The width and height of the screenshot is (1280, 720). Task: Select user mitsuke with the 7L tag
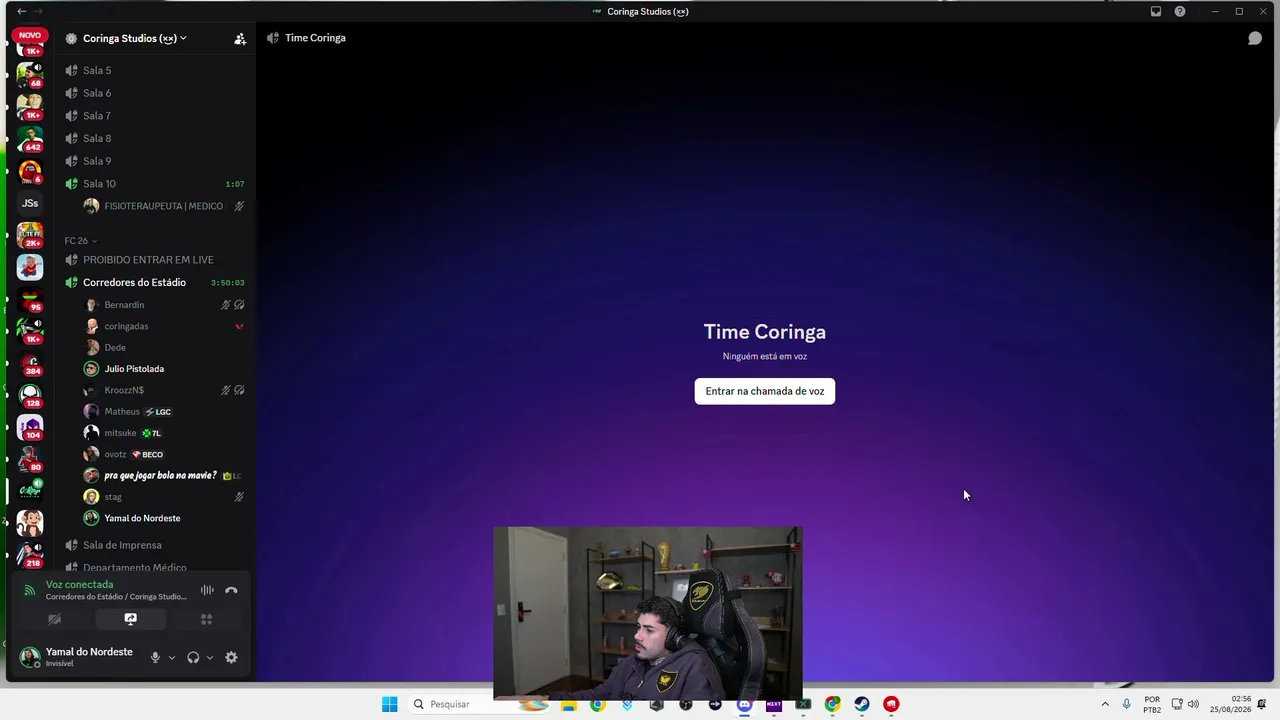point(164,433)
